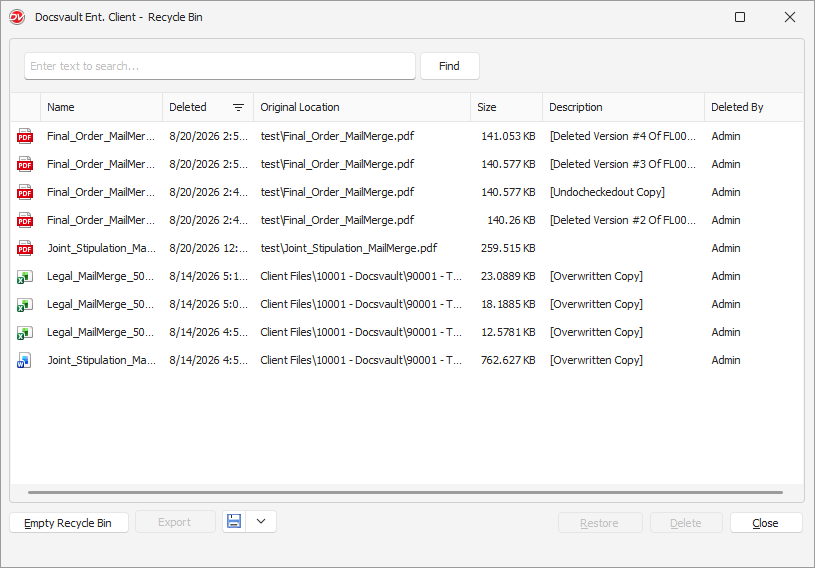
Task: Expand the dropdown arrow beside the save icon
Action: [261, 522]
